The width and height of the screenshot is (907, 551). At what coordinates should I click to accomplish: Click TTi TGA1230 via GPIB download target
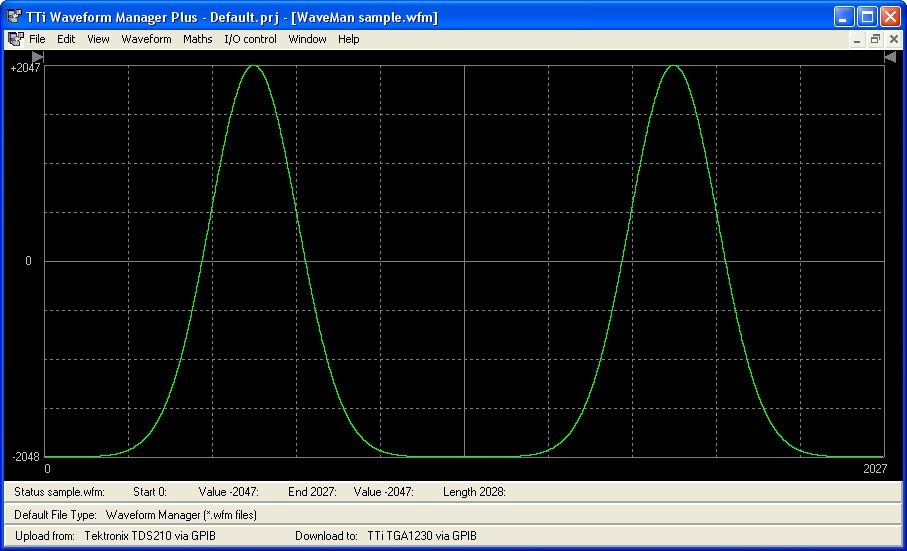click(x=422, y=536)
